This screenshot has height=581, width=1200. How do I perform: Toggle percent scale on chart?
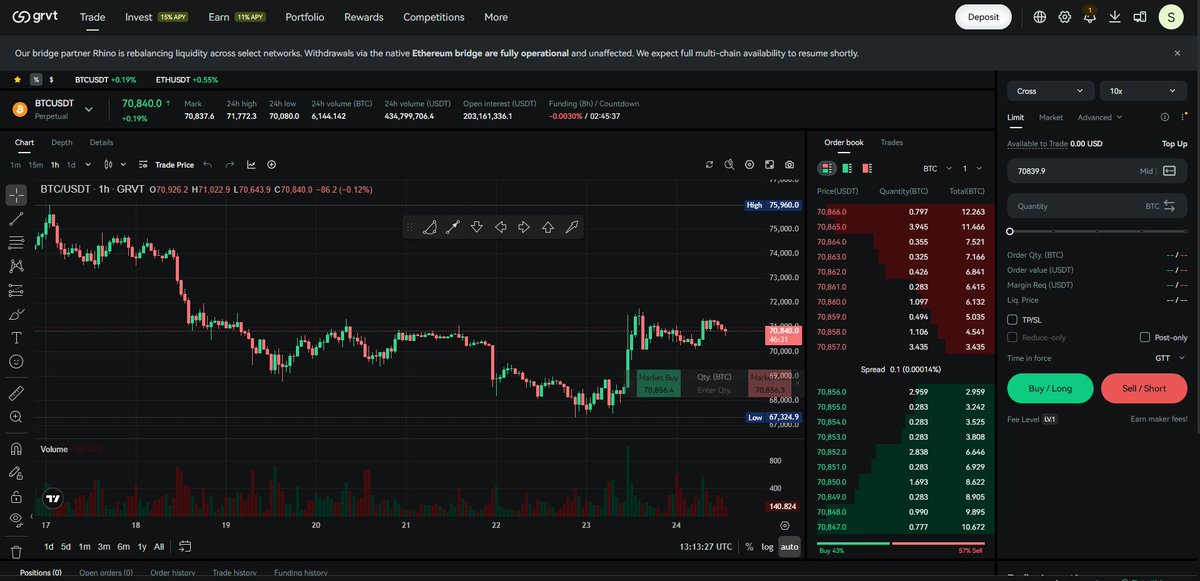[749, 546]
